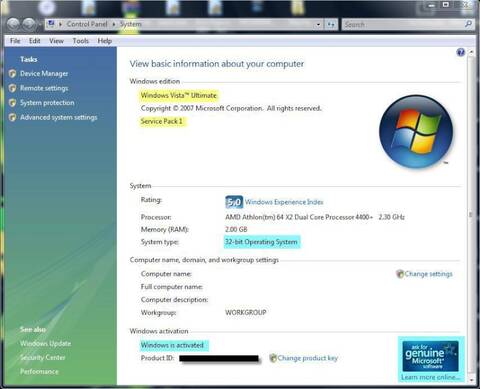Open Help via the blue question mark

click(460, 52)
